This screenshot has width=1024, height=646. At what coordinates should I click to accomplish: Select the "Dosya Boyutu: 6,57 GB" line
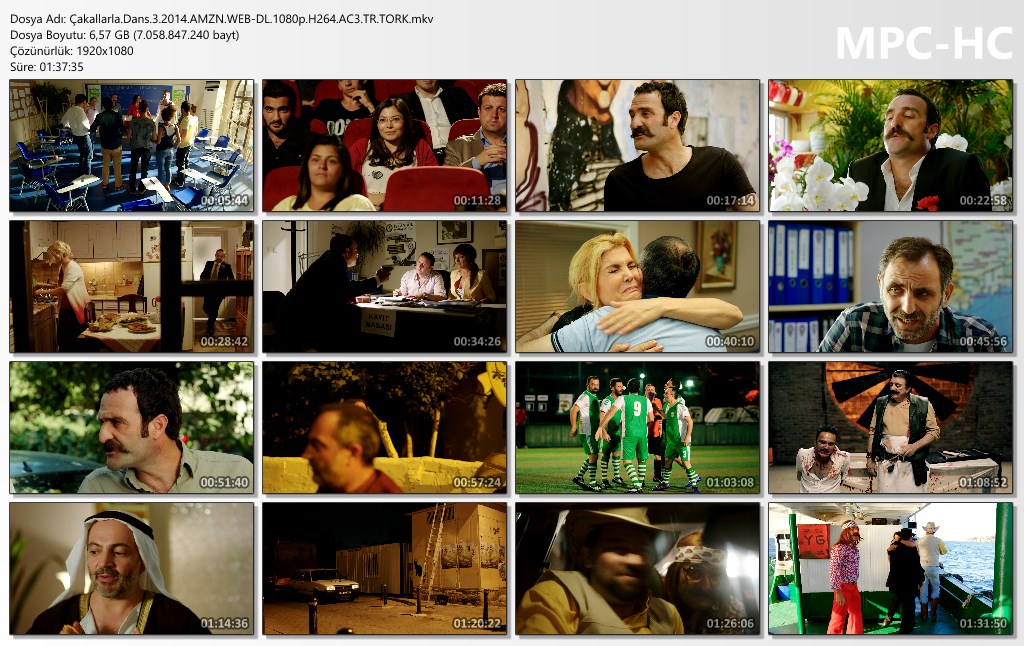pos(125,35)
